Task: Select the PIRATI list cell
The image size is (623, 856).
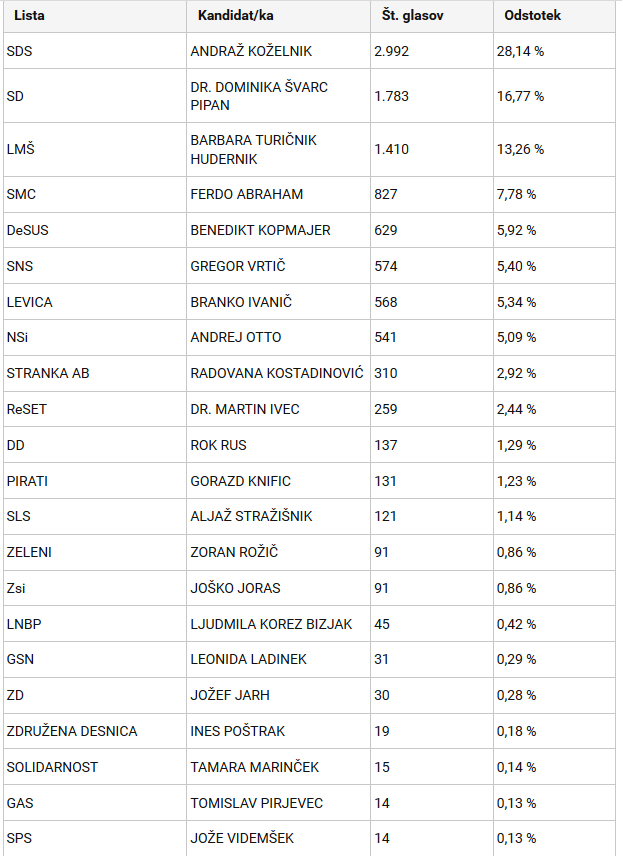Action: 94,481
